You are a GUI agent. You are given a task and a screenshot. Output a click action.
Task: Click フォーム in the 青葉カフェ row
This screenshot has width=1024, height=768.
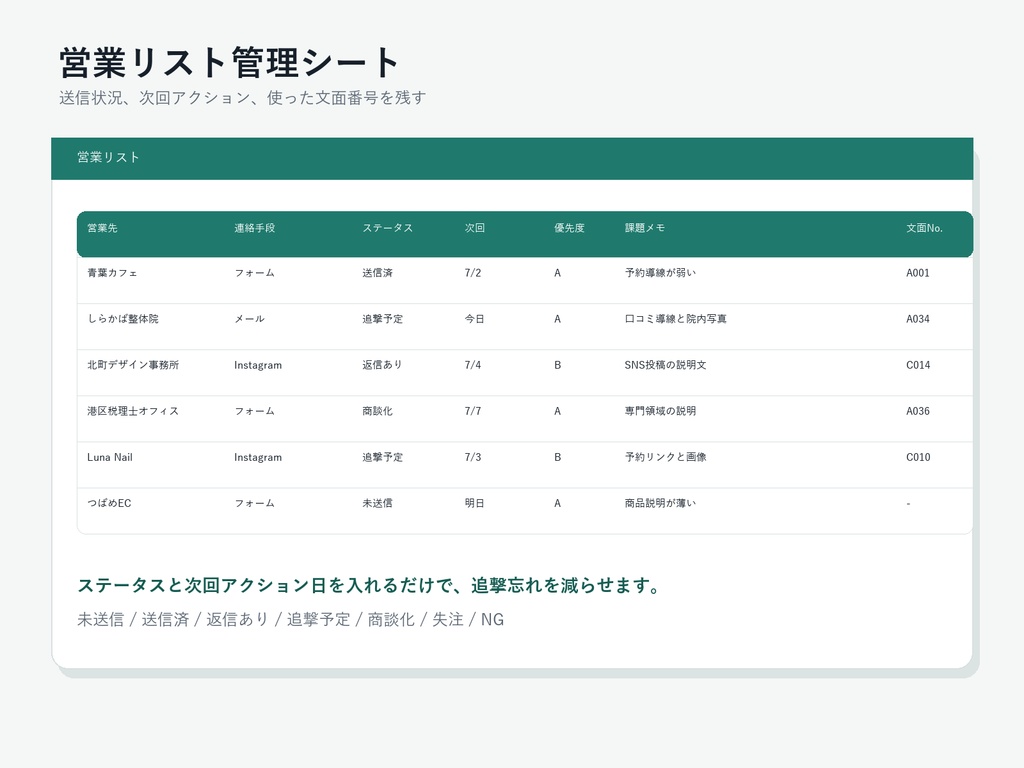(x=255, y=273)
